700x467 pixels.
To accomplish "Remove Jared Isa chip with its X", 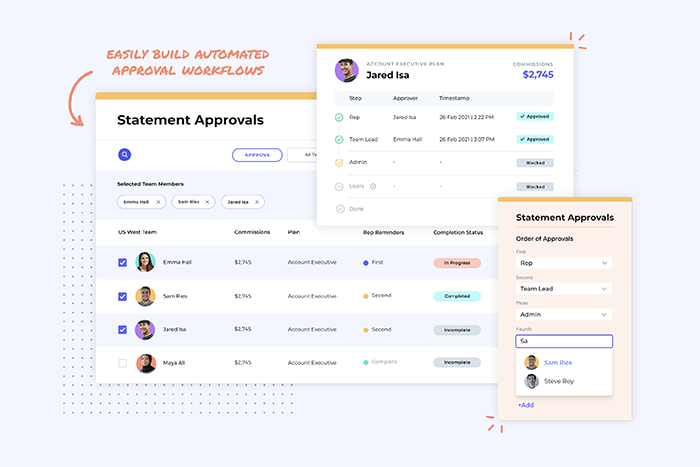I will [257, 202].
